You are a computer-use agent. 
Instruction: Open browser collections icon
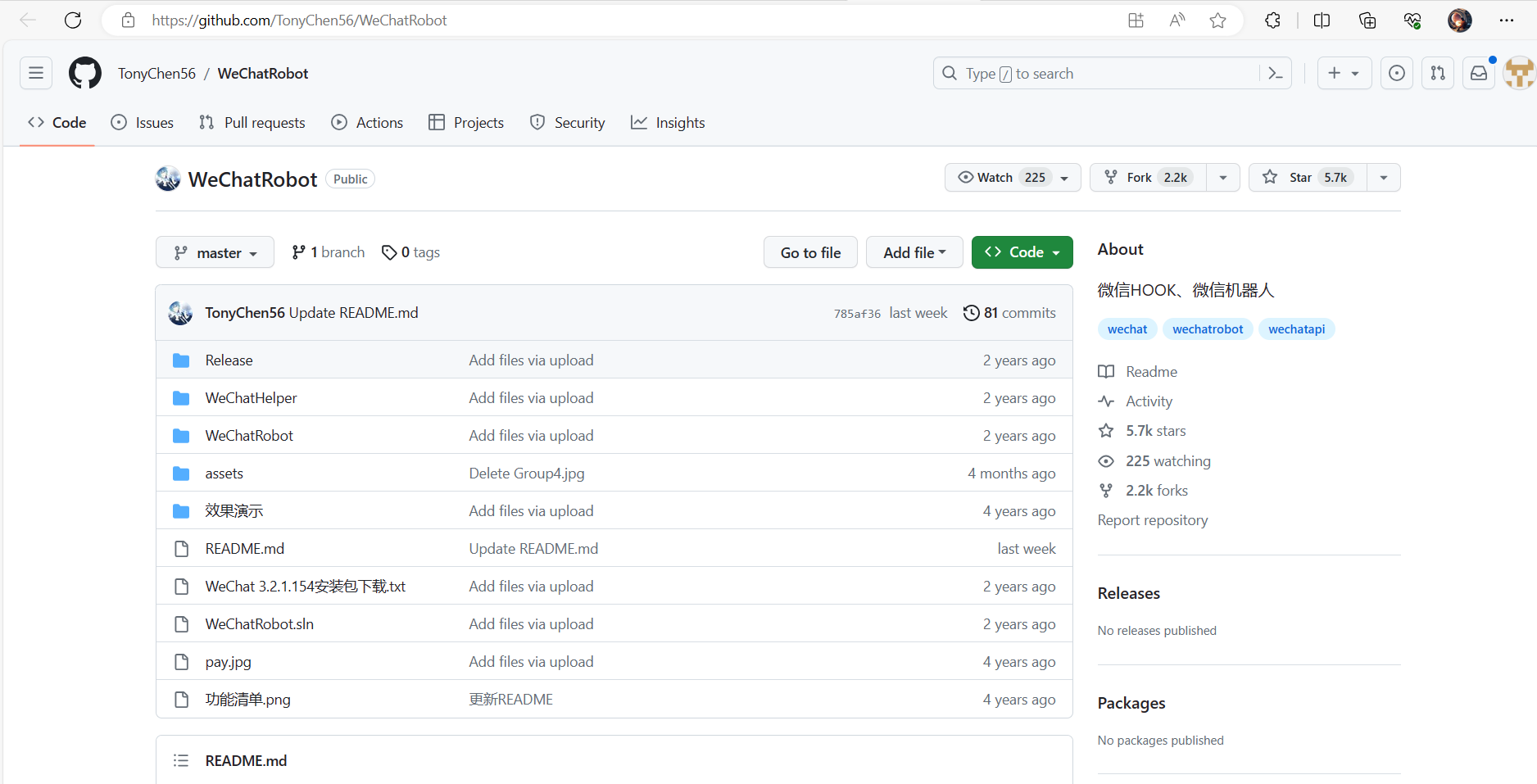(x=1367, y=20)
